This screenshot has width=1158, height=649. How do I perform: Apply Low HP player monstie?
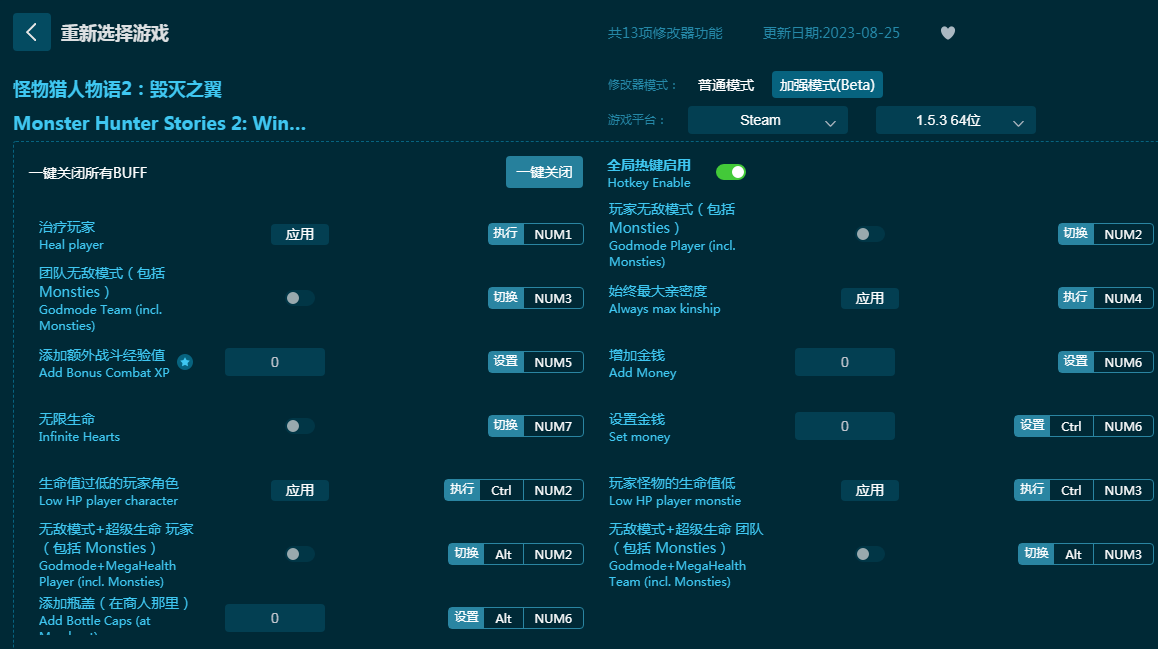pos(870,490)
